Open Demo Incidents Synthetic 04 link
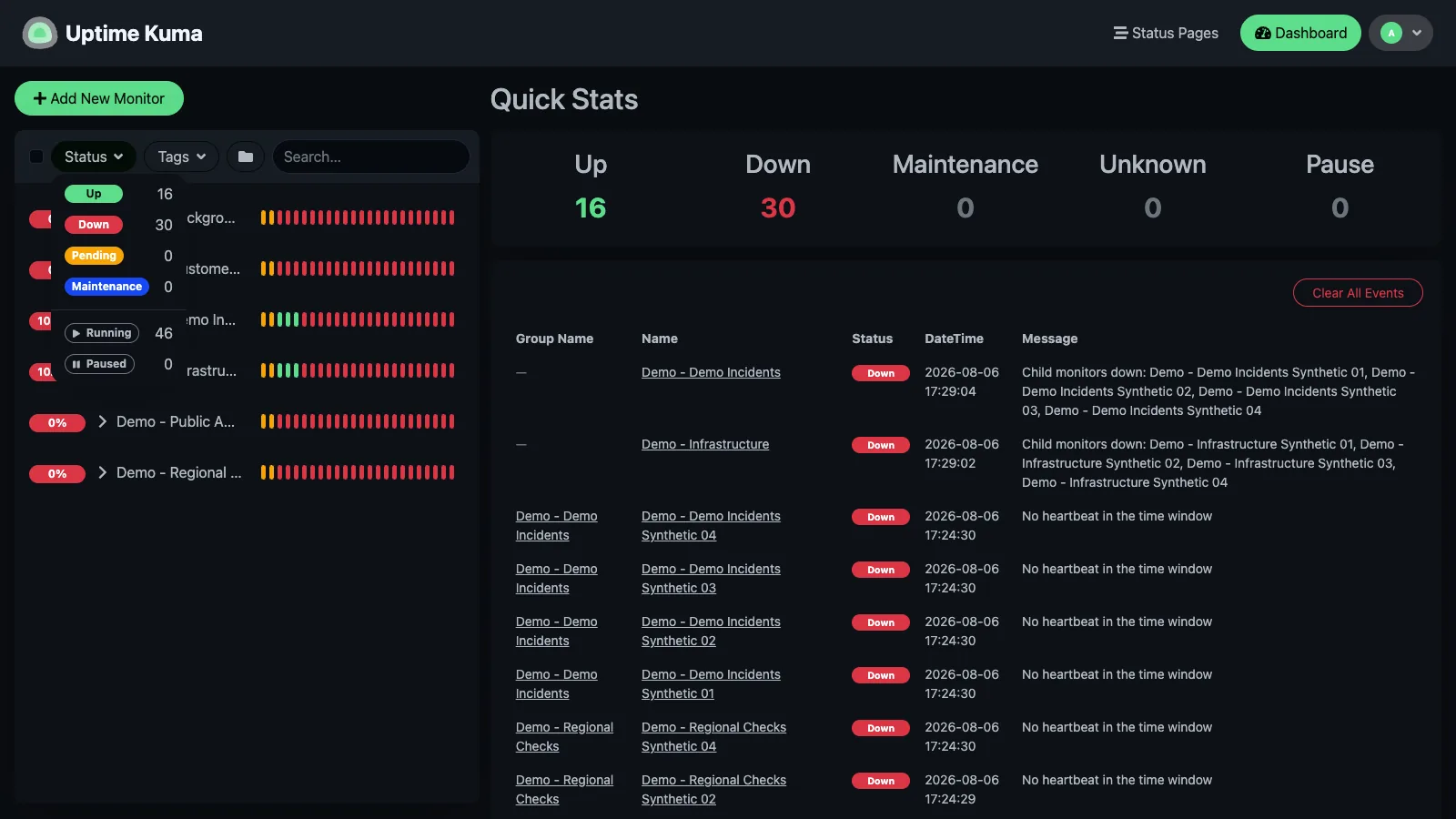 click(711, 526)
